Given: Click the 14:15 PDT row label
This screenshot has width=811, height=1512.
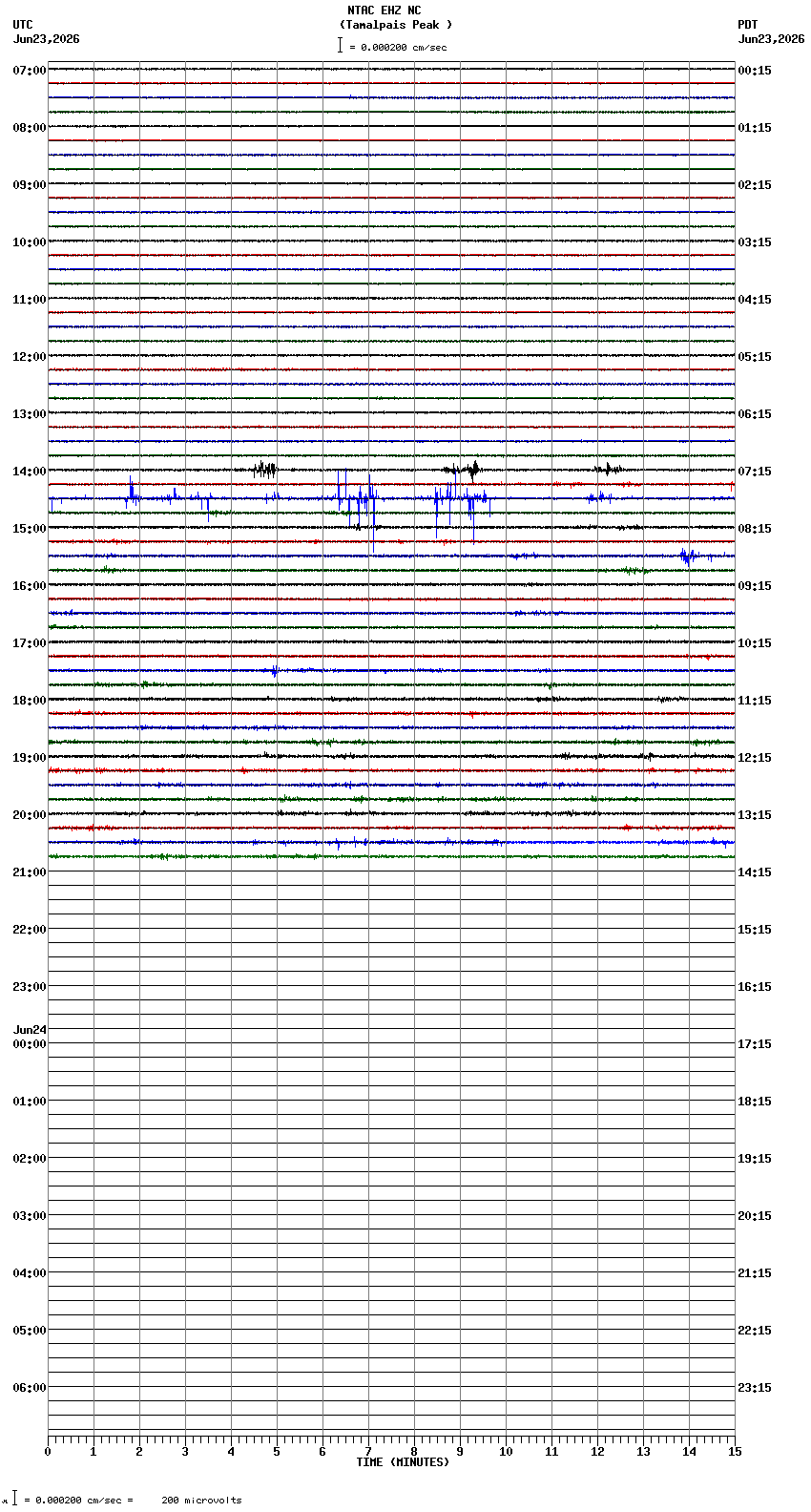Looking at the screenshot, I should point(755,872).
